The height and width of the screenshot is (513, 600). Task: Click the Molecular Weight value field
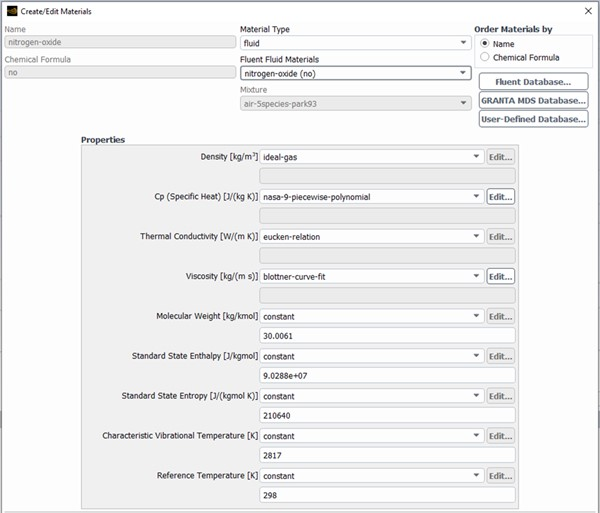(x=386, y=335)
